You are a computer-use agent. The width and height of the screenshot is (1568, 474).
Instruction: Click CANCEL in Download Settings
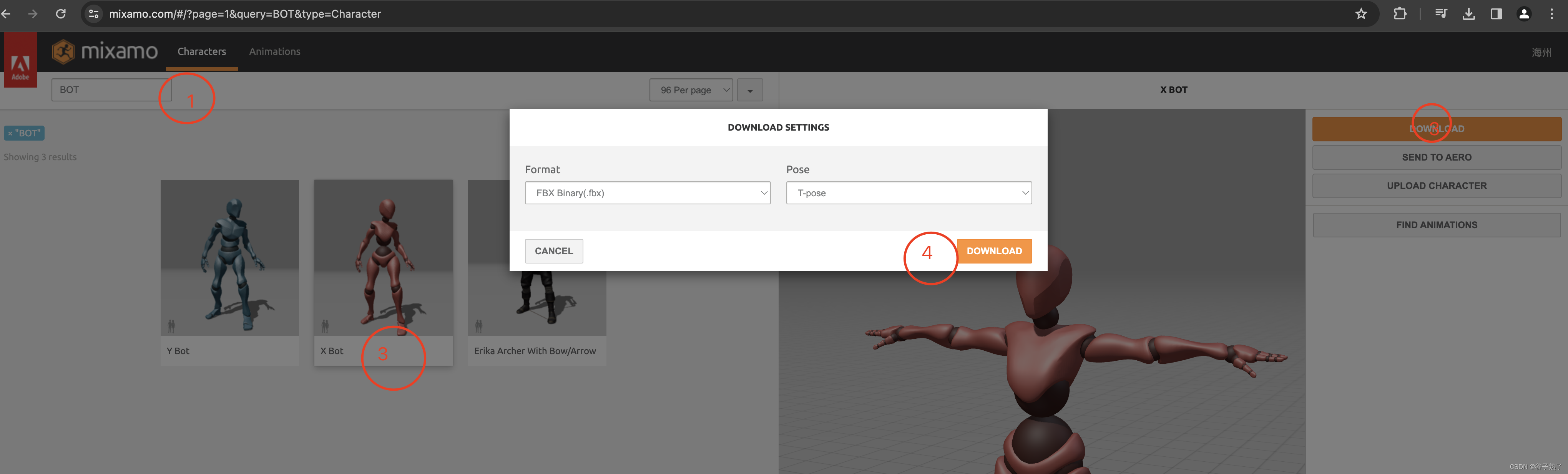[553, 251]
